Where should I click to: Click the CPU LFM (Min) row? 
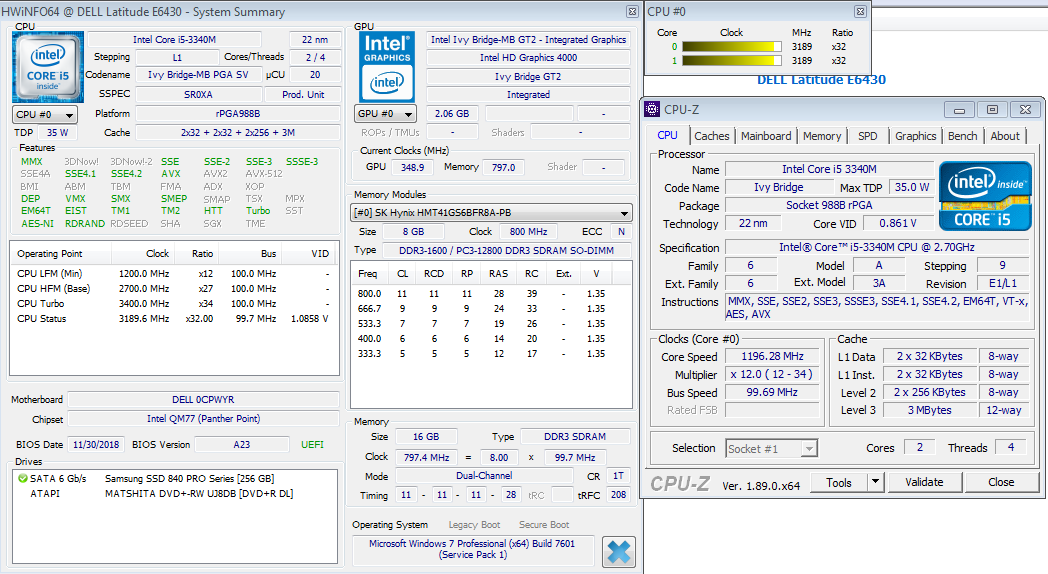174,273
